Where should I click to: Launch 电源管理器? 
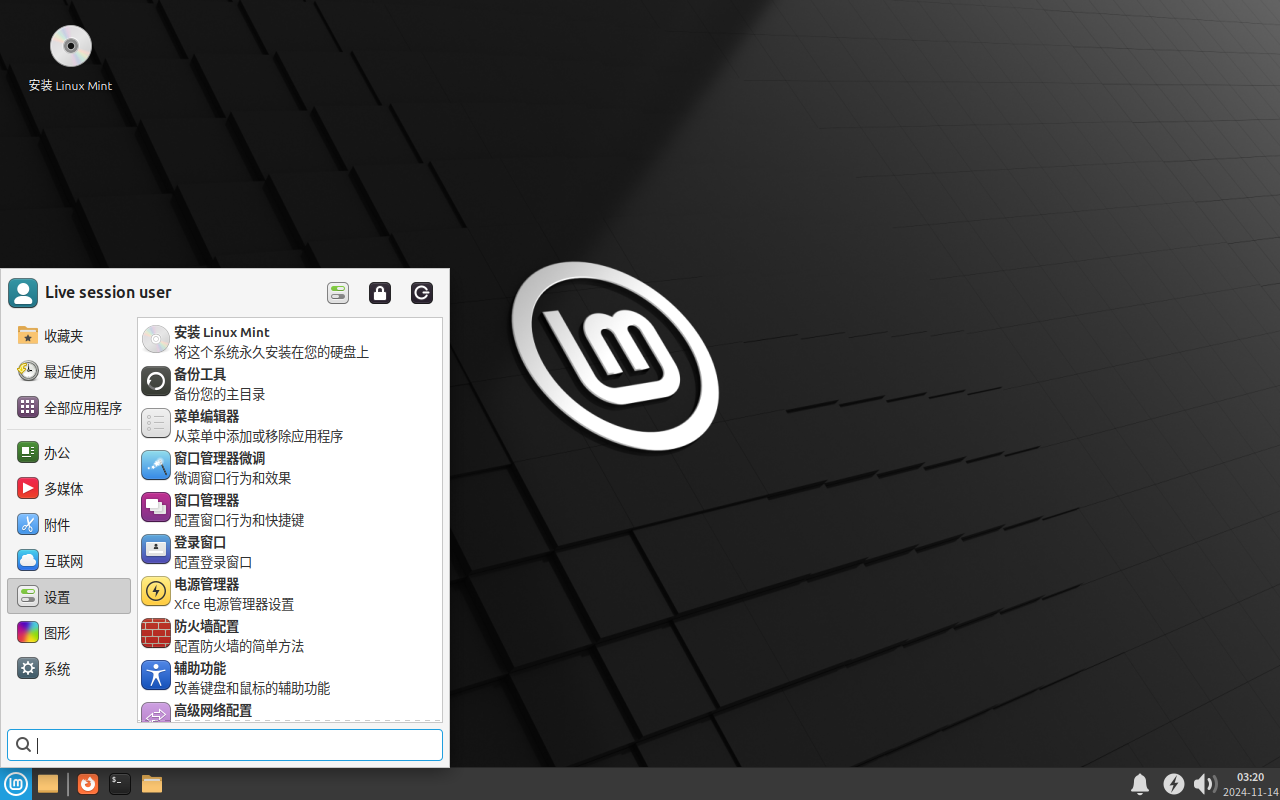click(x=290, y=594)
